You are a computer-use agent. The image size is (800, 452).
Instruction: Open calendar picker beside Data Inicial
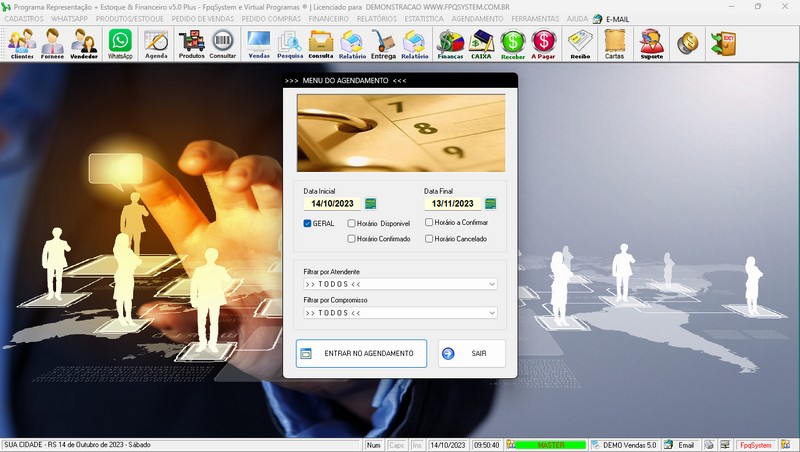pos(370,204)
